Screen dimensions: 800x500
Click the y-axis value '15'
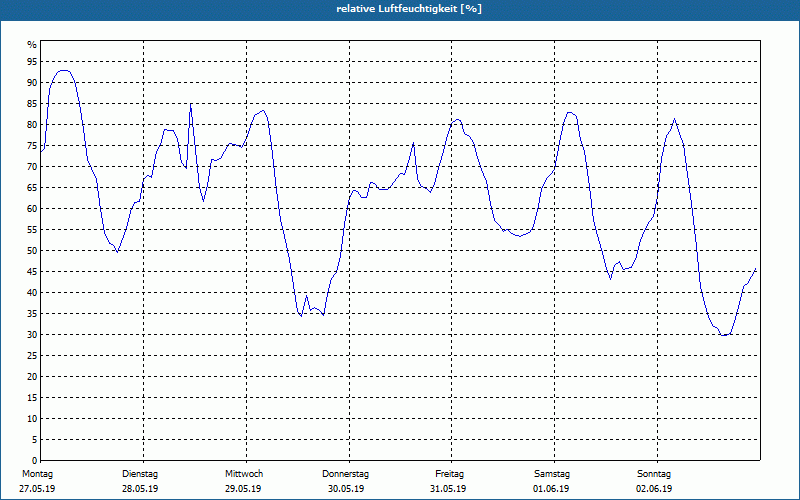(32, 397)
